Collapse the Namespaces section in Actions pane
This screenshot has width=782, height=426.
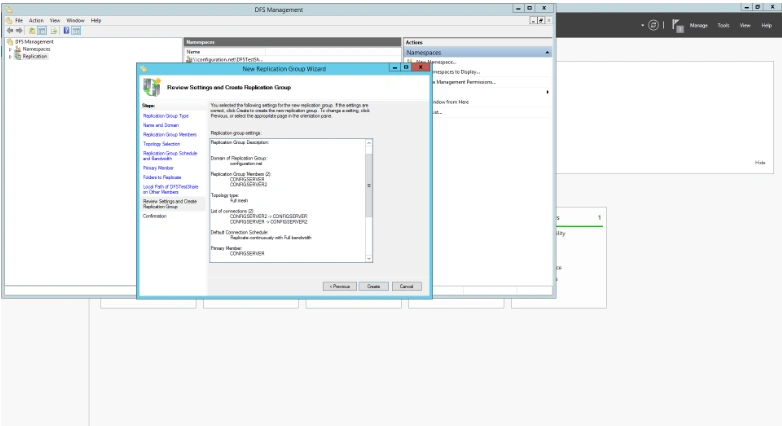coord(547,52)
